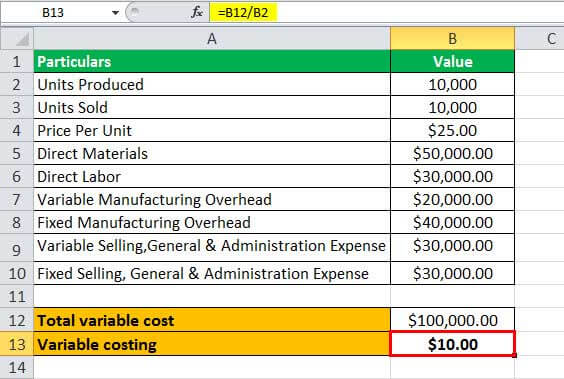Select row 2 header
The image size is (564, 379).
tap(17, 85)
